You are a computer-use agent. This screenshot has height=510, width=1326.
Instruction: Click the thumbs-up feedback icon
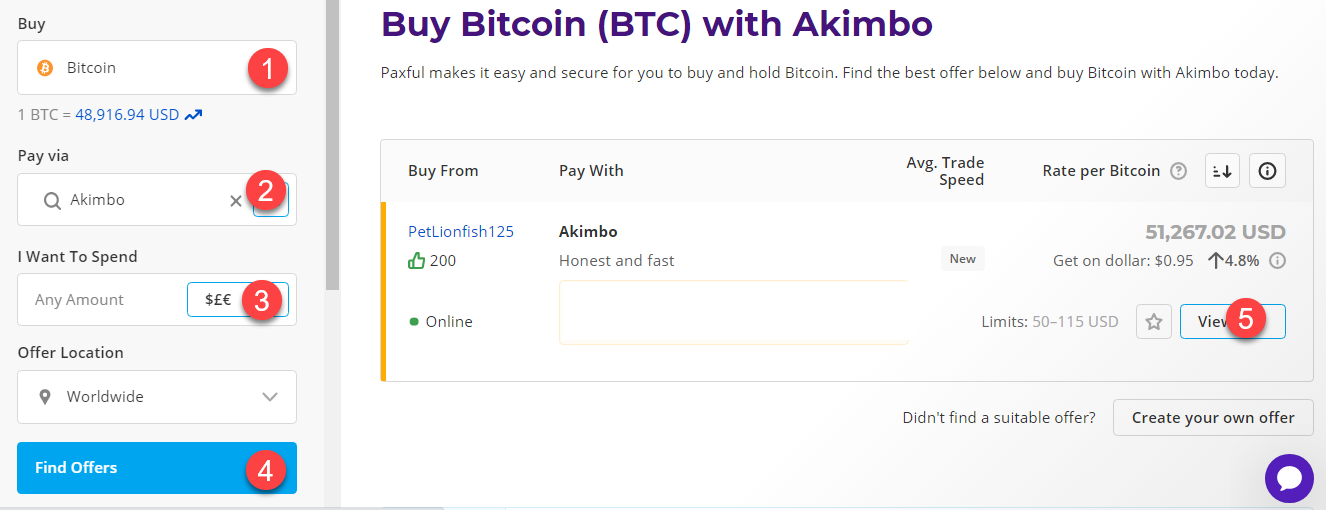click(417, 260)
